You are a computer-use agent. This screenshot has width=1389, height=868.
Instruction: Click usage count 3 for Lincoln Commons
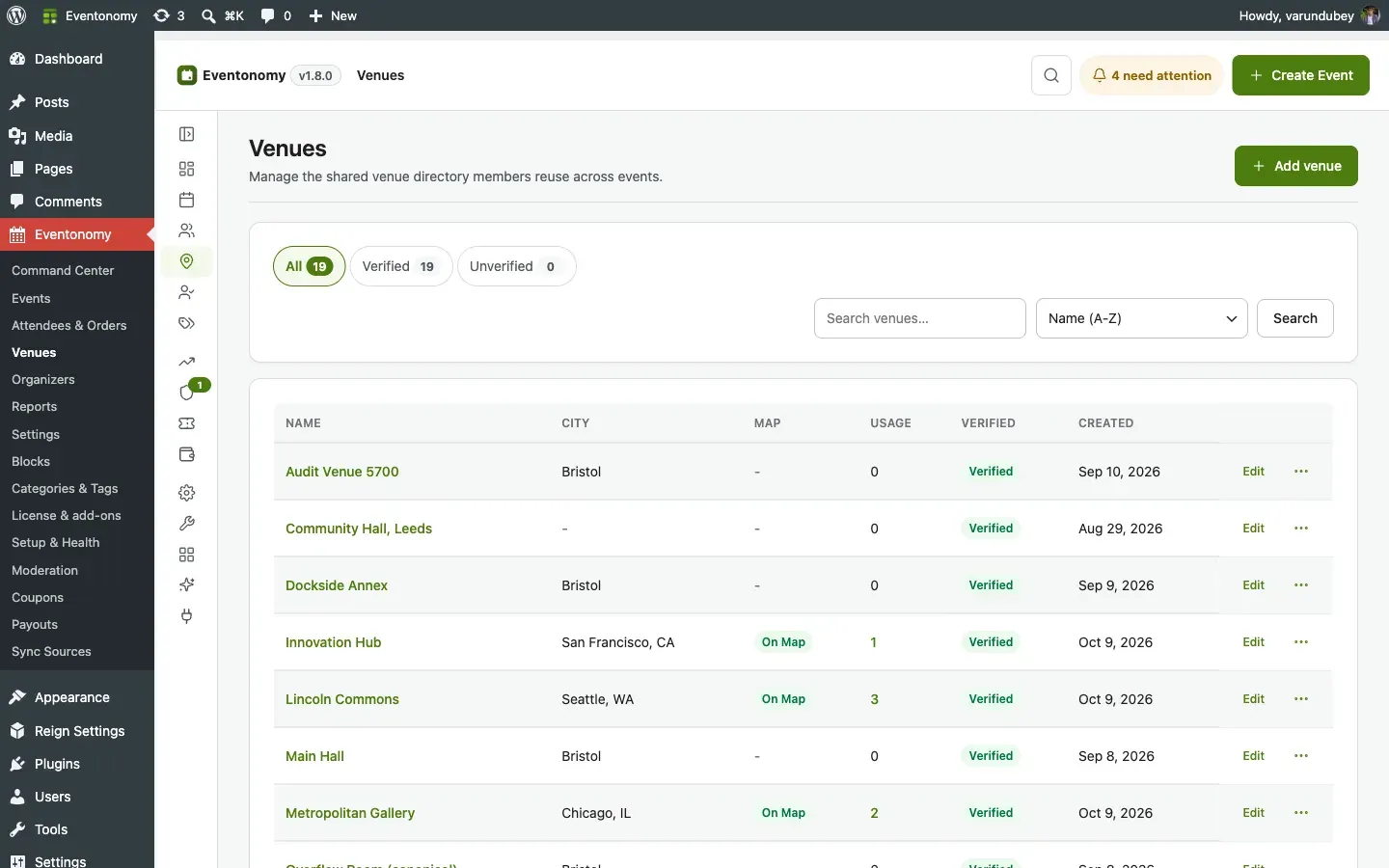874,699
